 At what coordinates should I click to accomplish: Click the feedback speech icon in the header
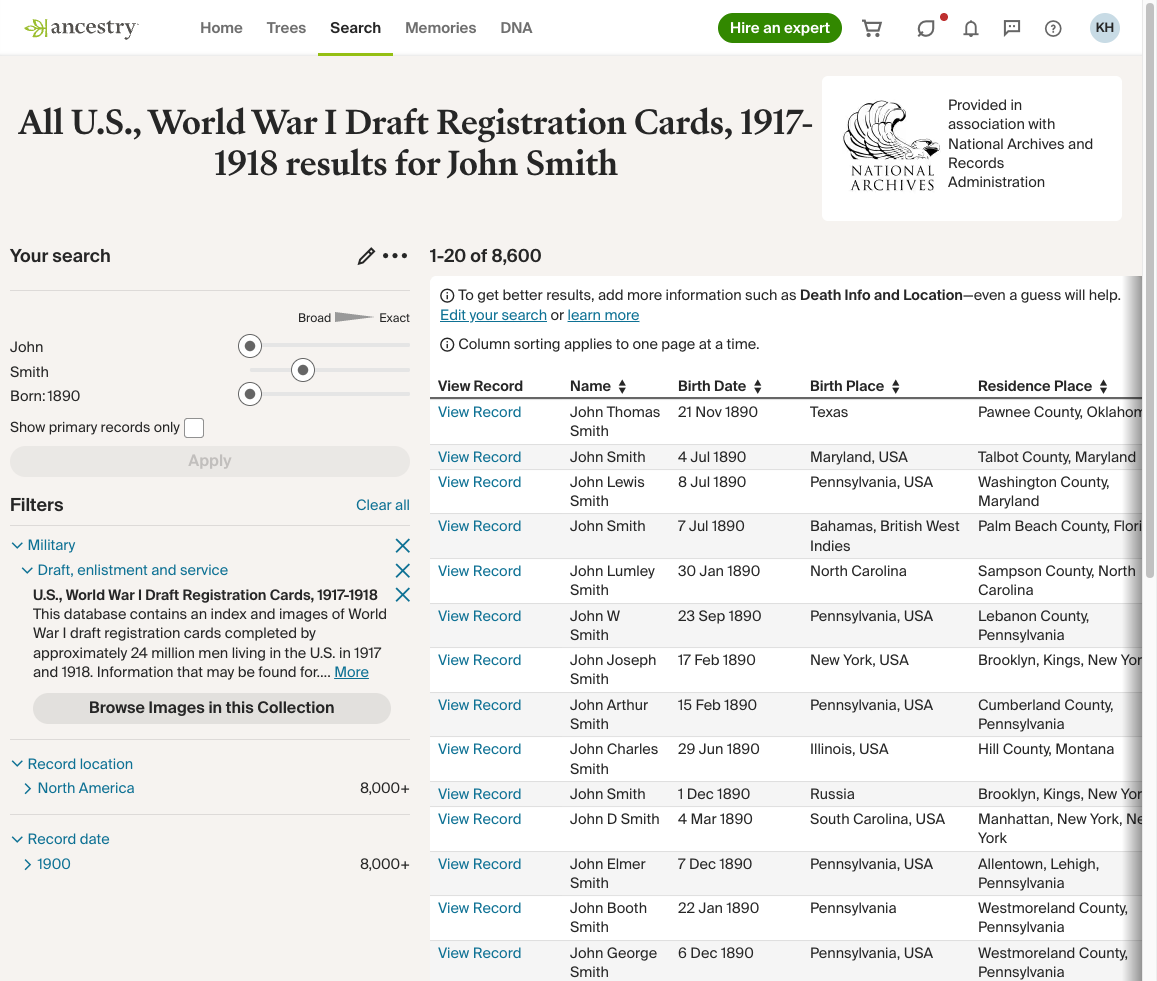(926, 28)
